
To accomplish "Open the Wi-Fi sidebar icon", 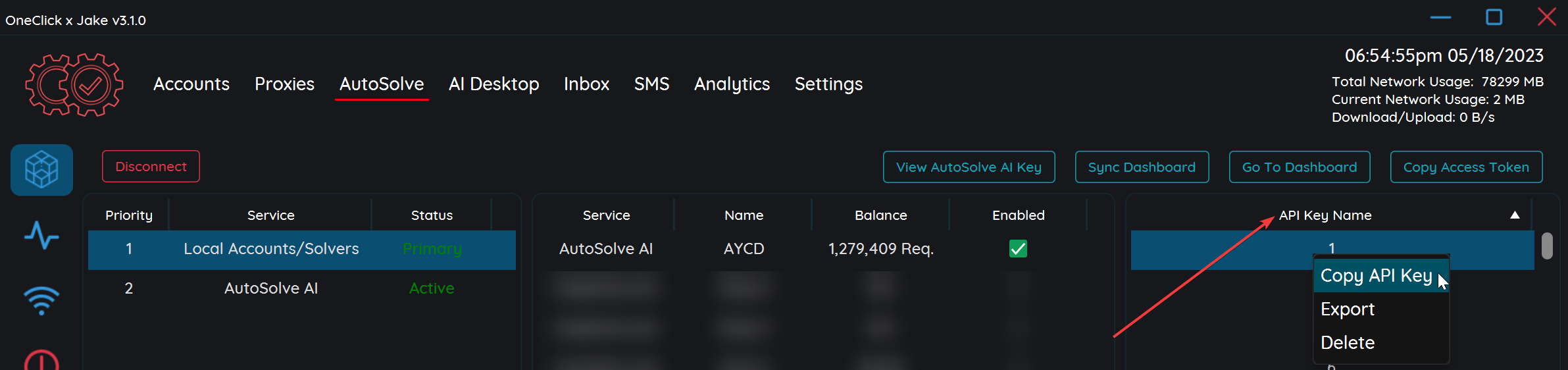I will [41, 300].
